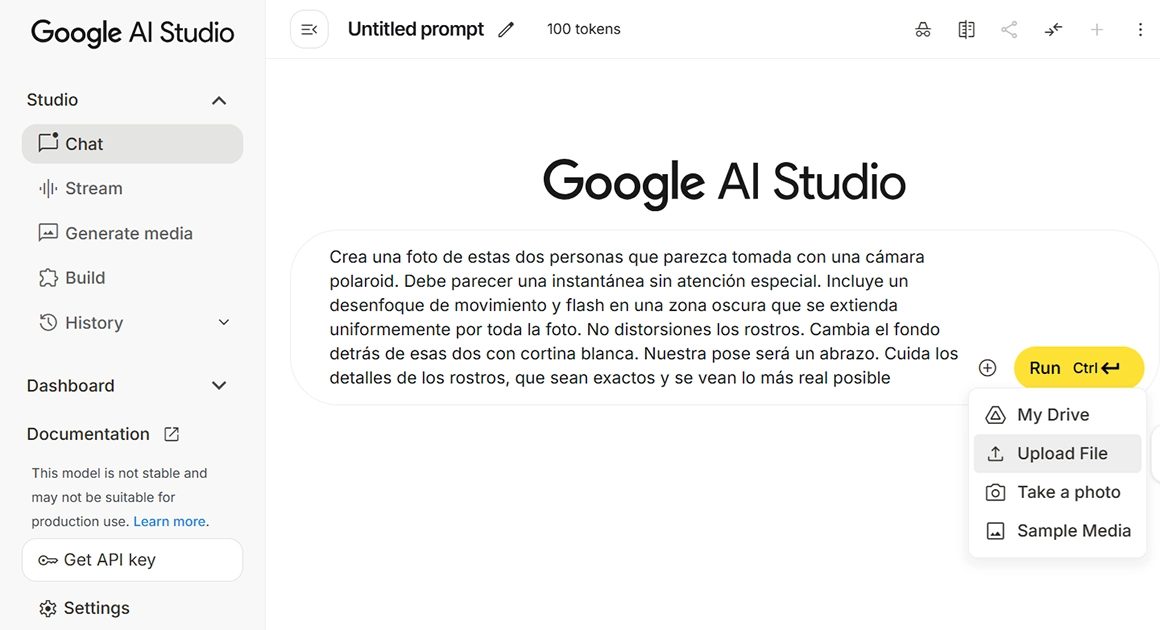Click the camera icon next to Take a photo
1160x630 pixels.
click(996, 492)
